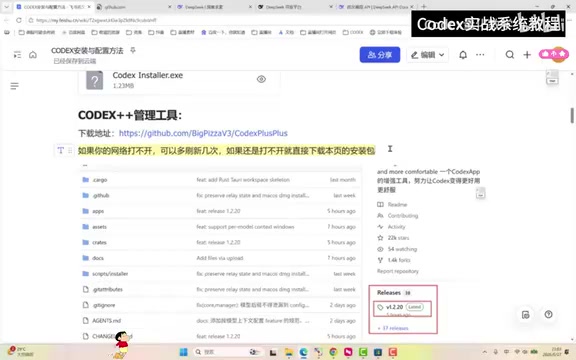Open the comment icon near the page top right
Screen dimensions: 576x360
point(552,78)
